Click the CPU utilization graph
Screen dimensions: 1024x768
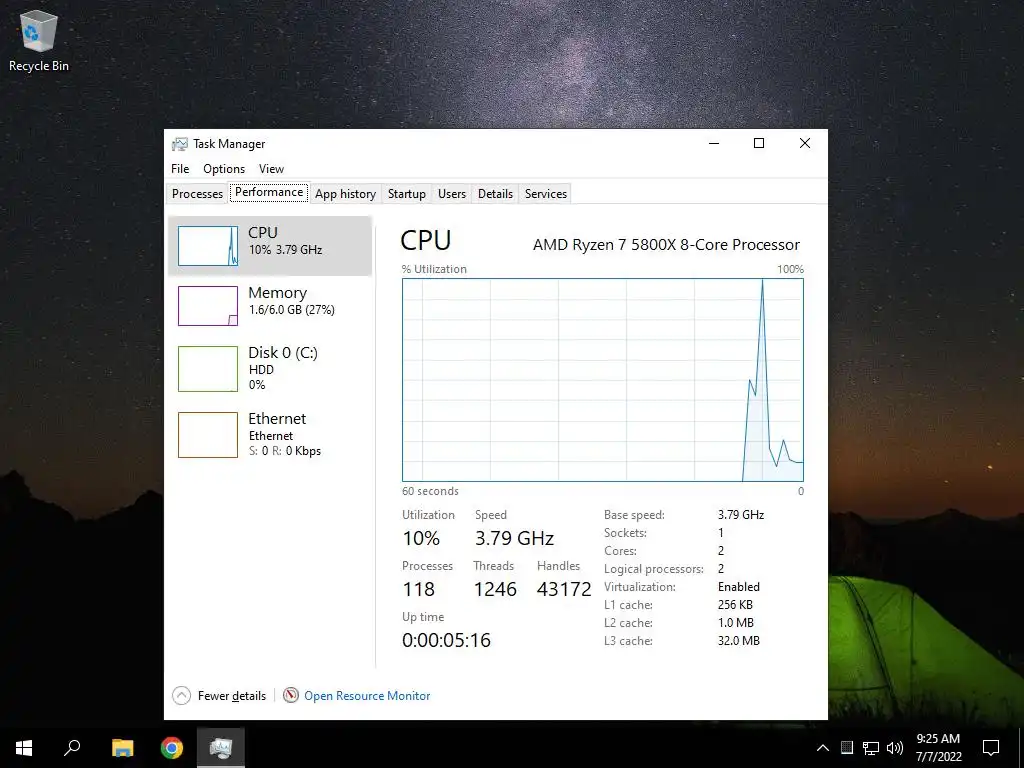(603, 380)
